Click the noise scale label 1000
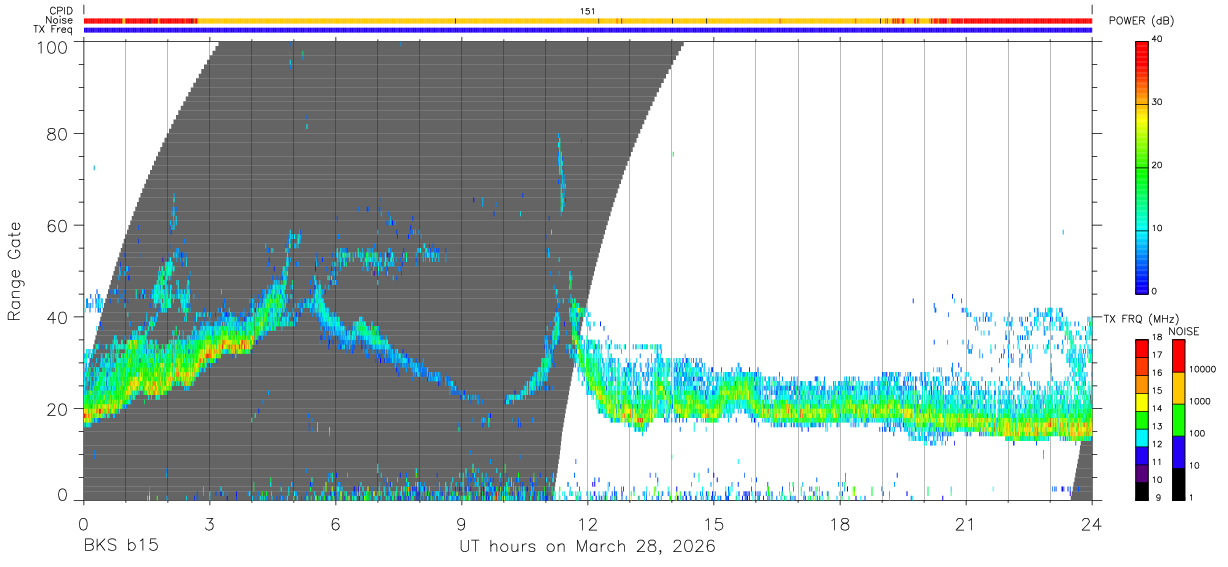This screenshot has width=1228, height=567. coord(1200,401)
